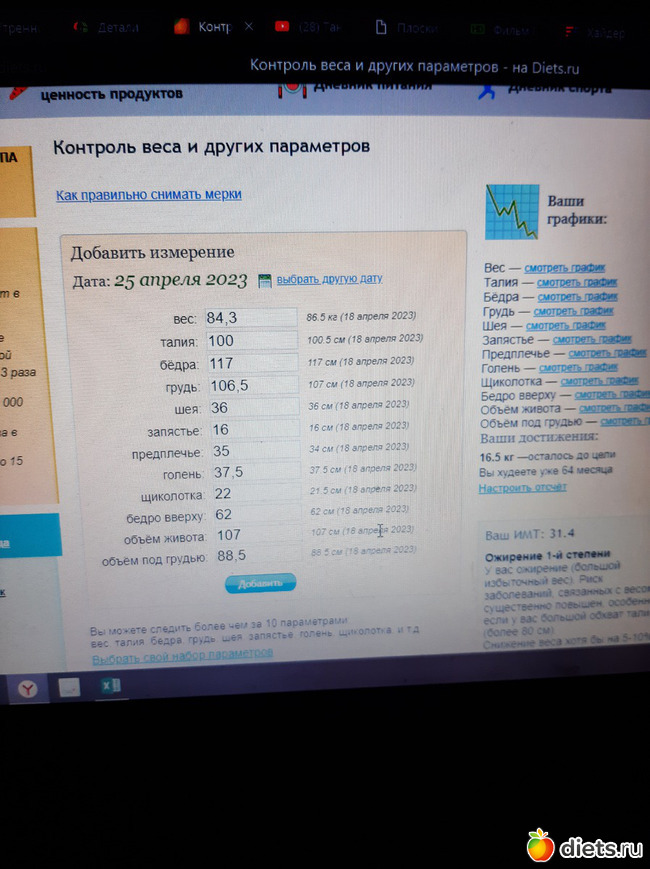
Task: Click the calendar icon beside the date
Action: coord(265,280)
